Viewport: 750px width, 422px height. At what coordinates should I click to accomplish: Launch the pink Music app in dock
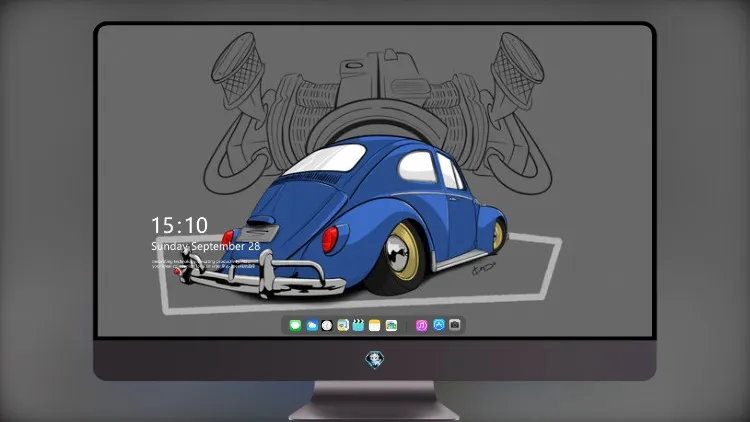[421, 325]
